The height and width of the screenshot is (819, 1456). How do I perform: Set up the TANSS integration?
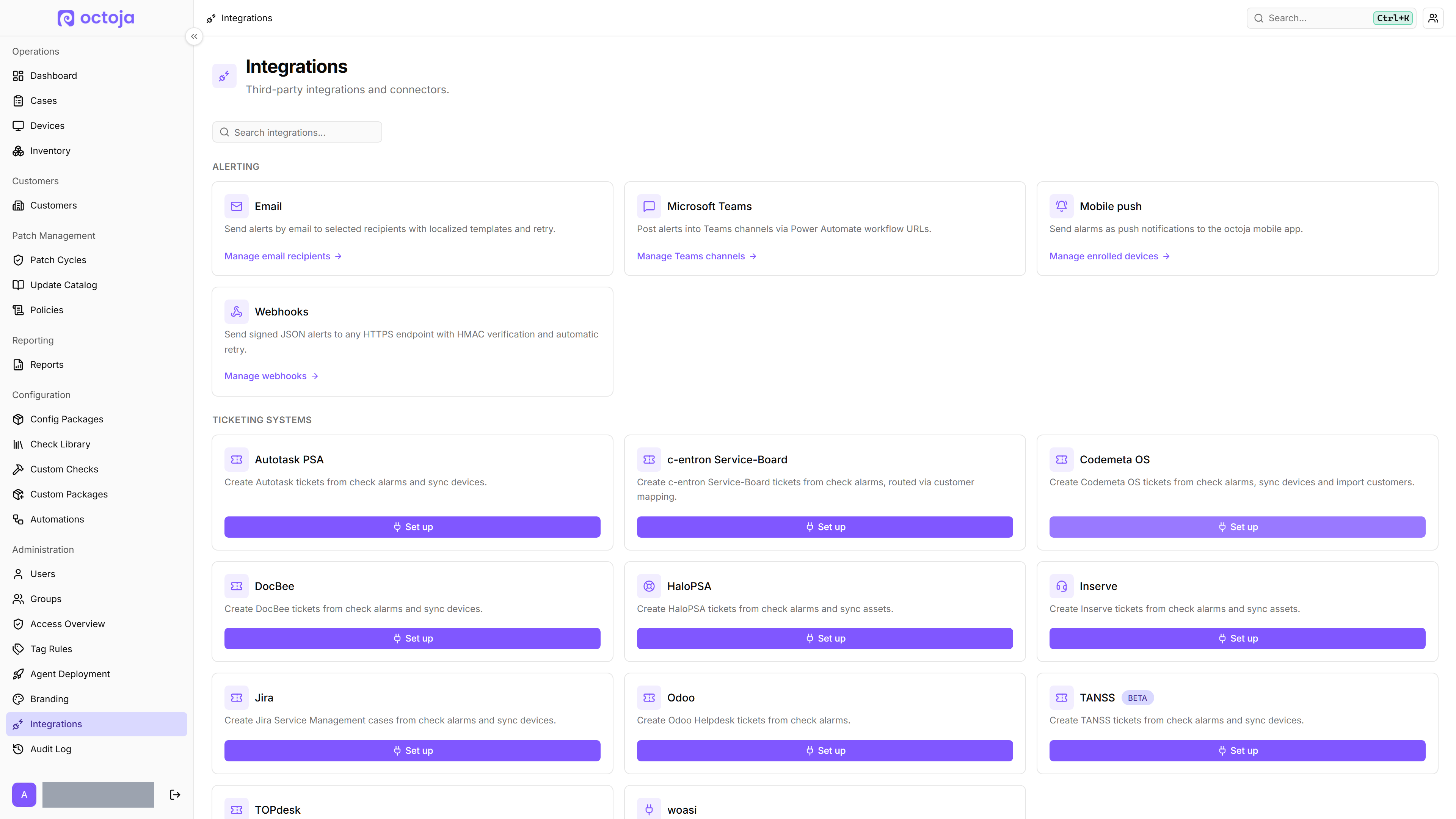[x=1237, y=751]
